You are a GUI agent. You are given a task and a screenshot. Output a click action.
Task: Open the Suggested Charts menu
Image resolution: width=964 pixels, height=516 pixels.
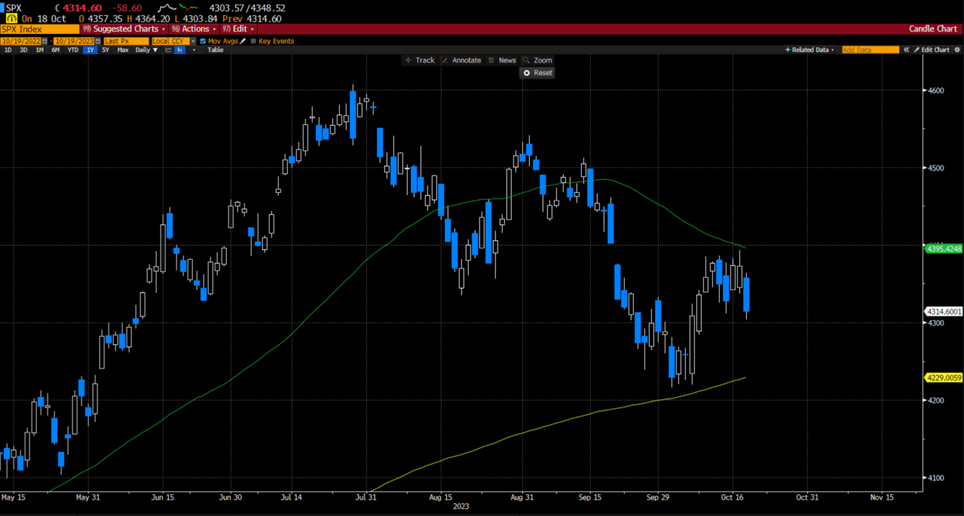(129, 29)
